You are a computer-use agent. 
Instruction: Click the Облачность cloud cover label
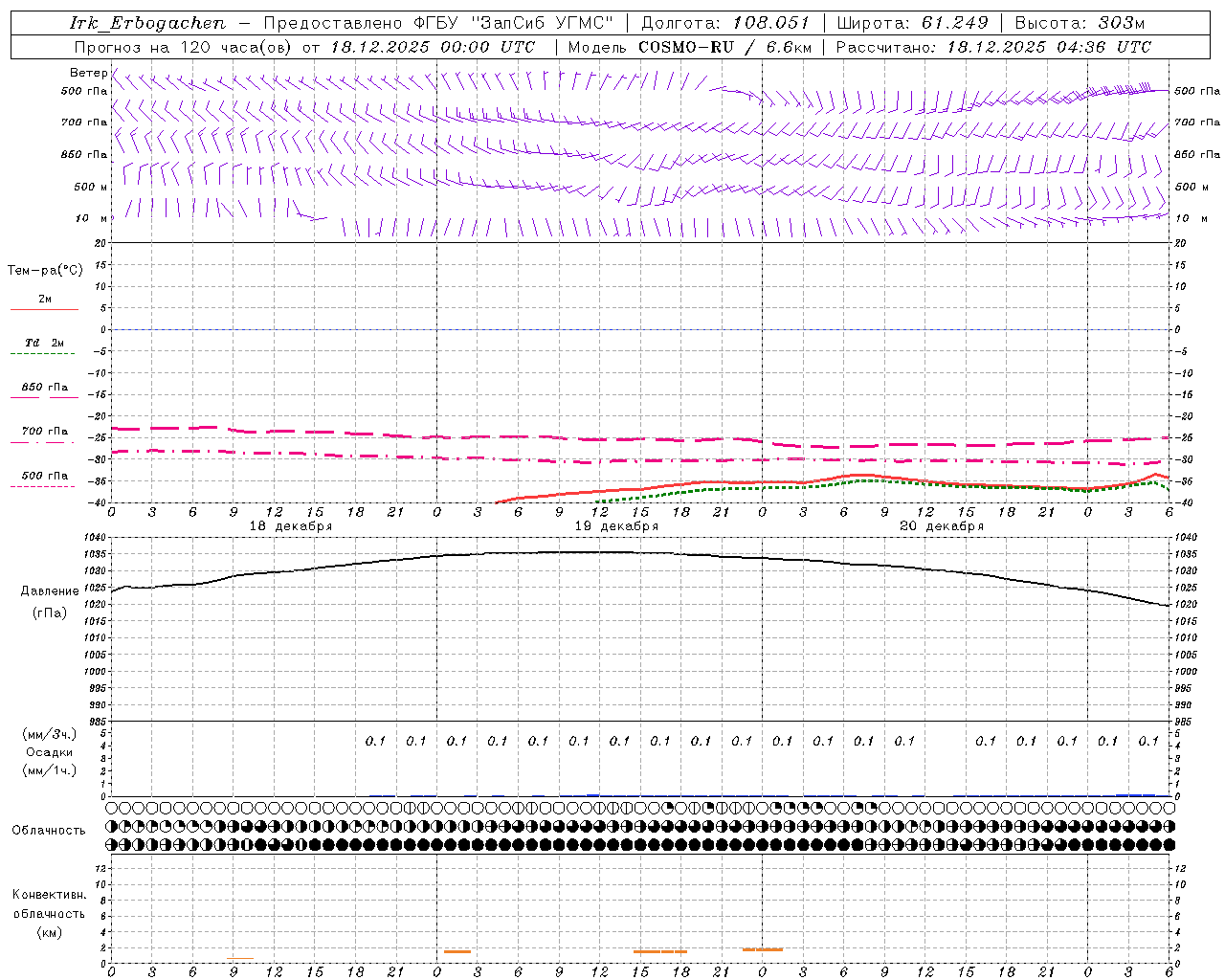pos(49,830)
